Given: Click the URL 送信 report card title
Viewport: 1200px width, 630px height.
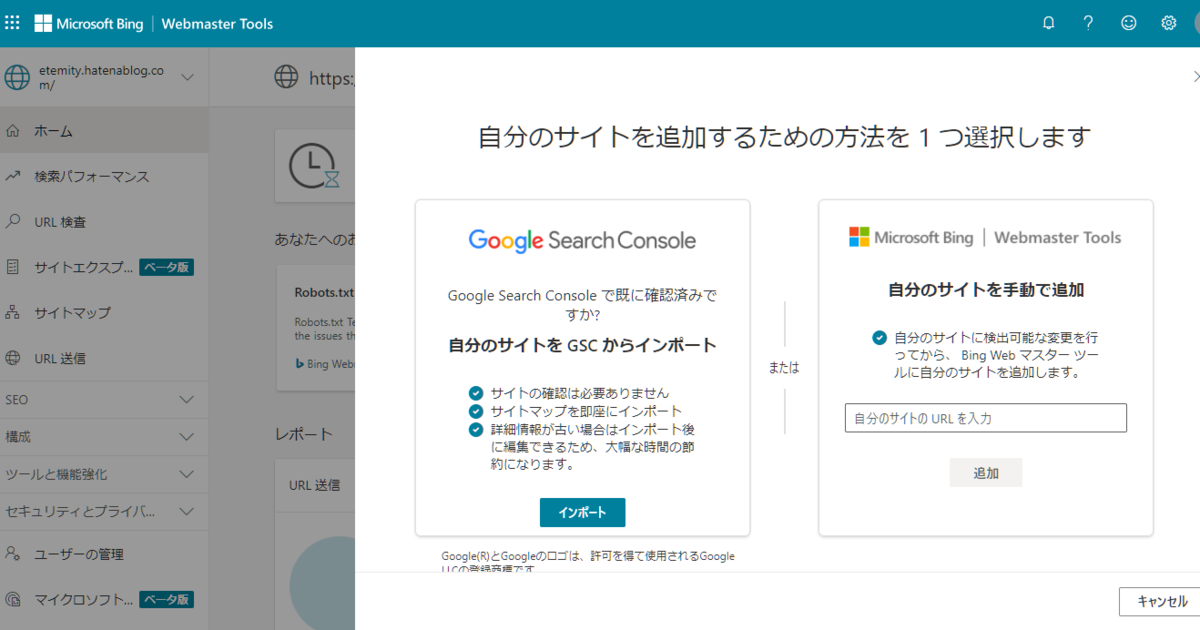Looking at the screenshot, I should click(x=314, y=485).
